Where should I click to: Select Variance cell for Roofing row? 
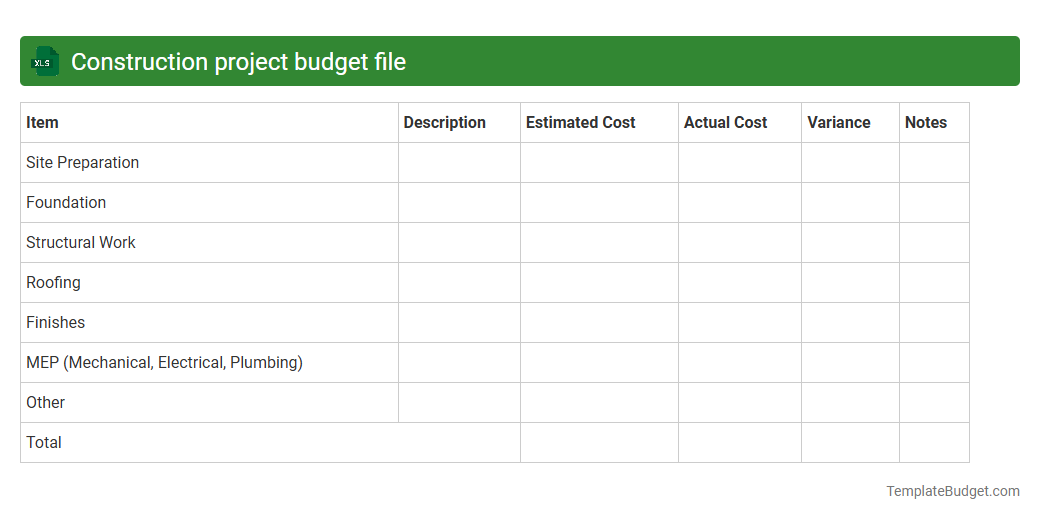[x=850, y=283]
